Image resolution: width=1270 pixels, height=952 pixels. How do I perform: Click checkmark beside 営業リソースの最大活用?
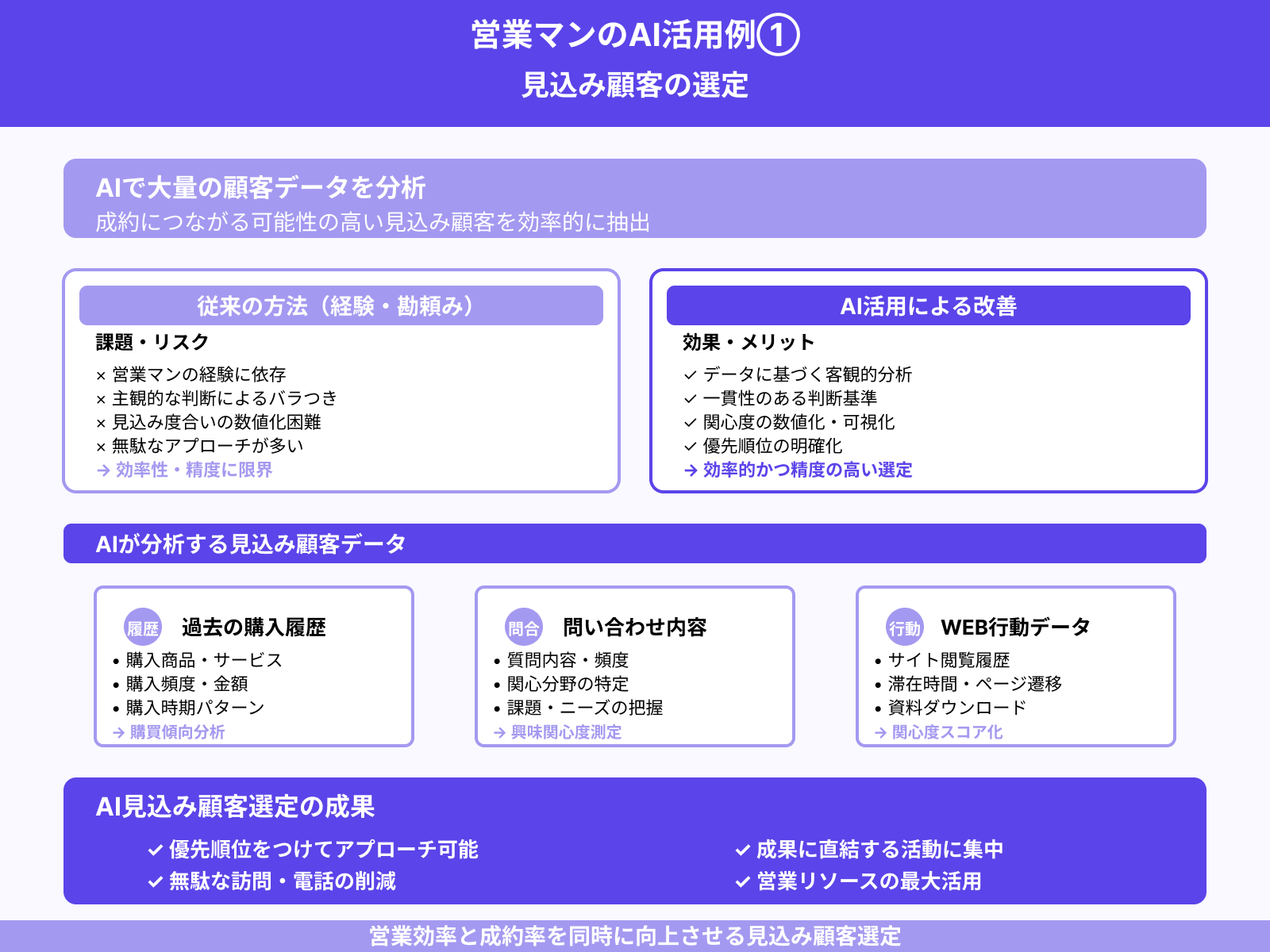click(743, 882)
